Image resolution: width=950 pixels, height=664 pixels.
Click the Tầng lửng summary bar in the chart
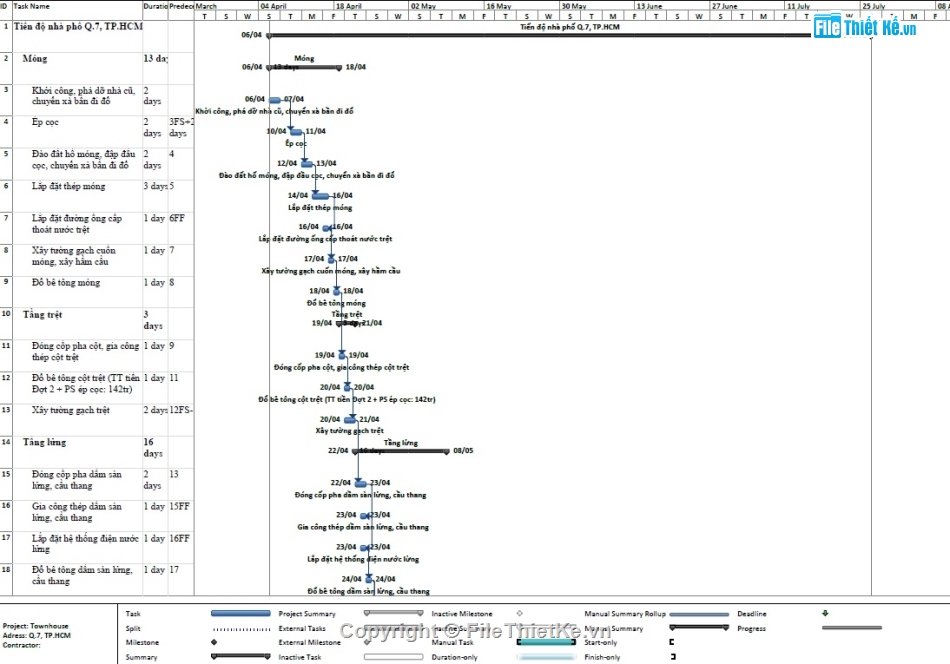point(401,451)
